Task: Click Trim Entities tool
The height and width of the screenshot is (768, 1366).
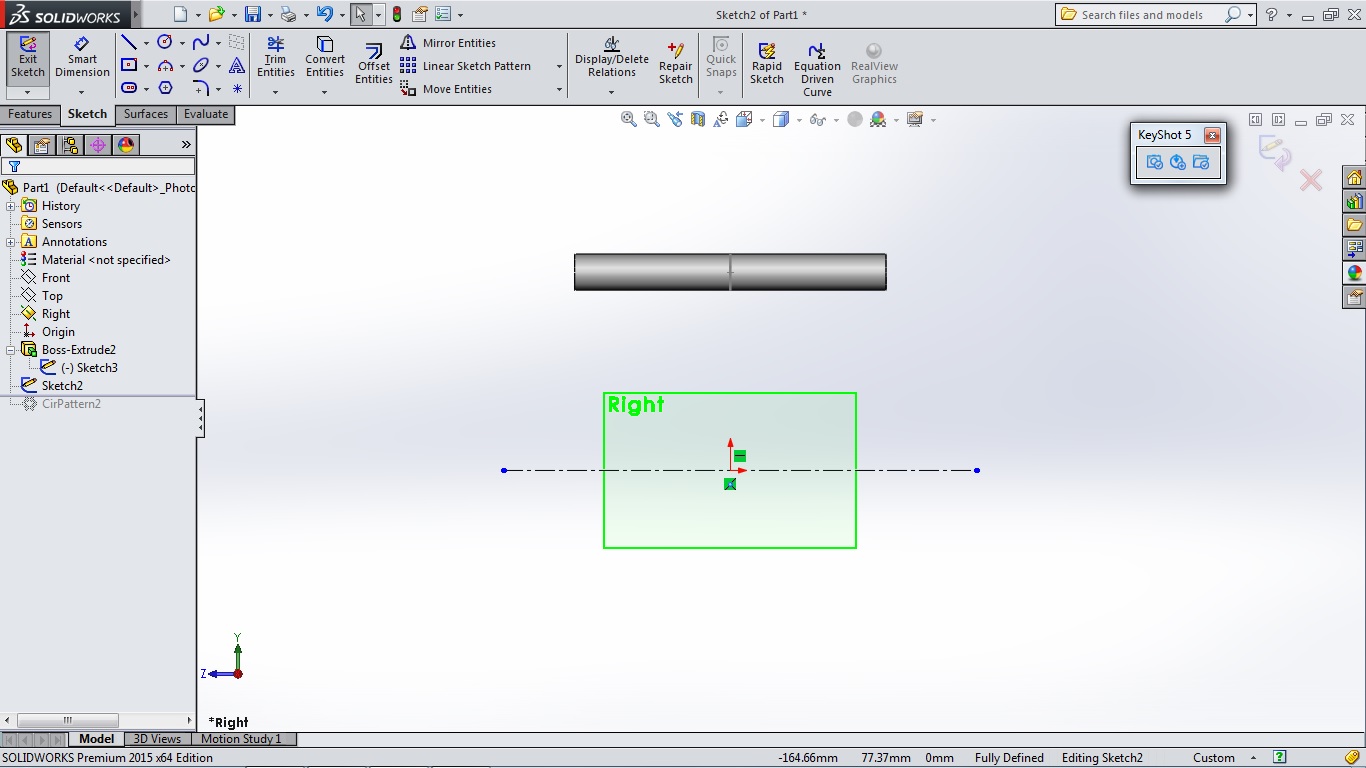Action: [x=276, y=57]
